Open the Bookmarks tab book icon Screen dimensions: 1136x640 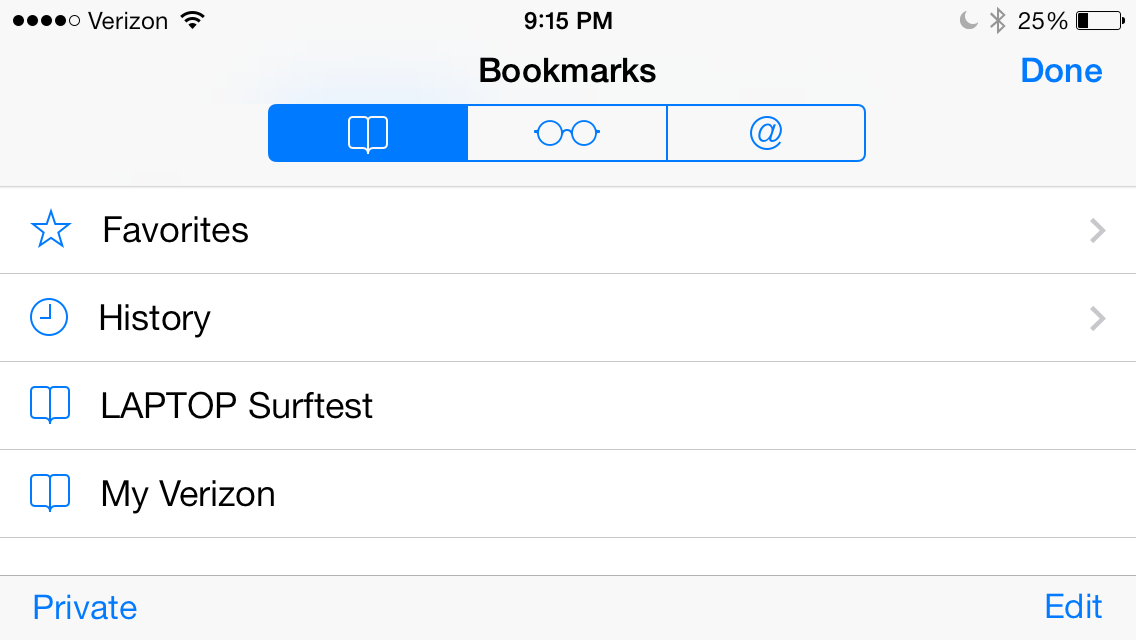(x=367, y=132)
